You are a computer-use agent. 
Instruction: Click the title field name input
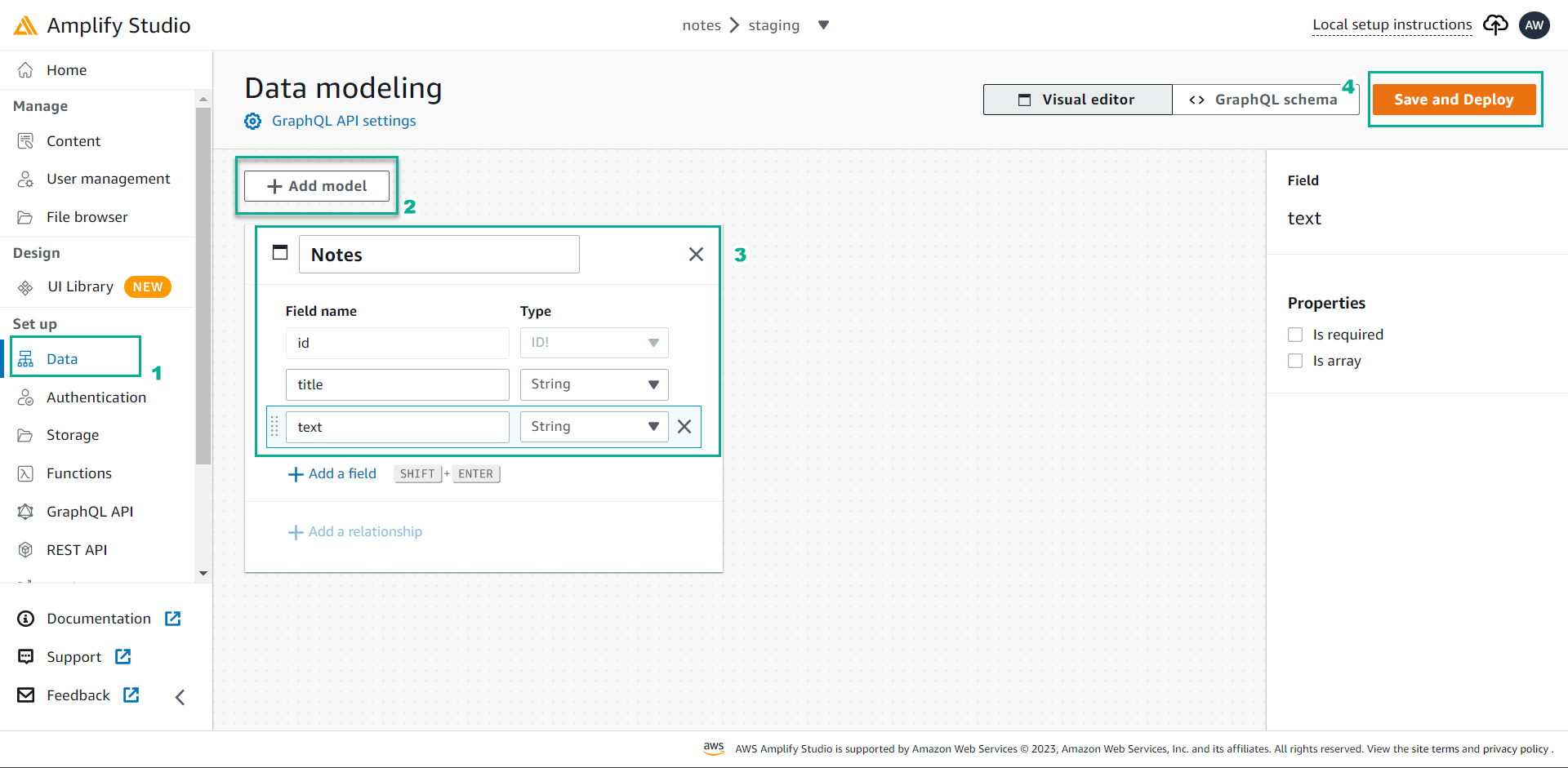coord(398,384)
